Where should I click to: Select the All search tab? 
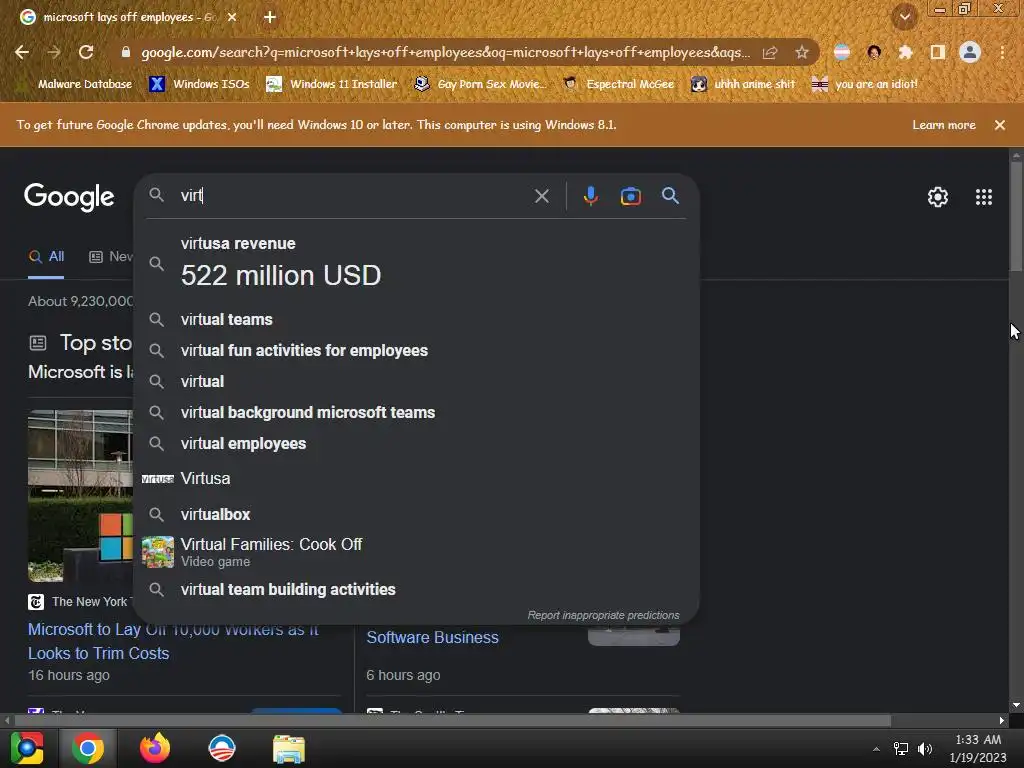pyautogui.click(x=46, y=257)
